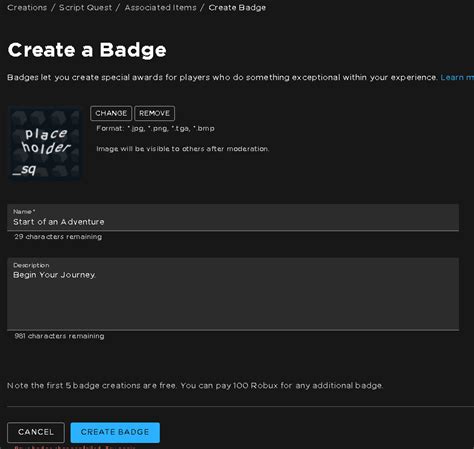Open the Learn more link

pyautogui.click(x=457, y=77)
